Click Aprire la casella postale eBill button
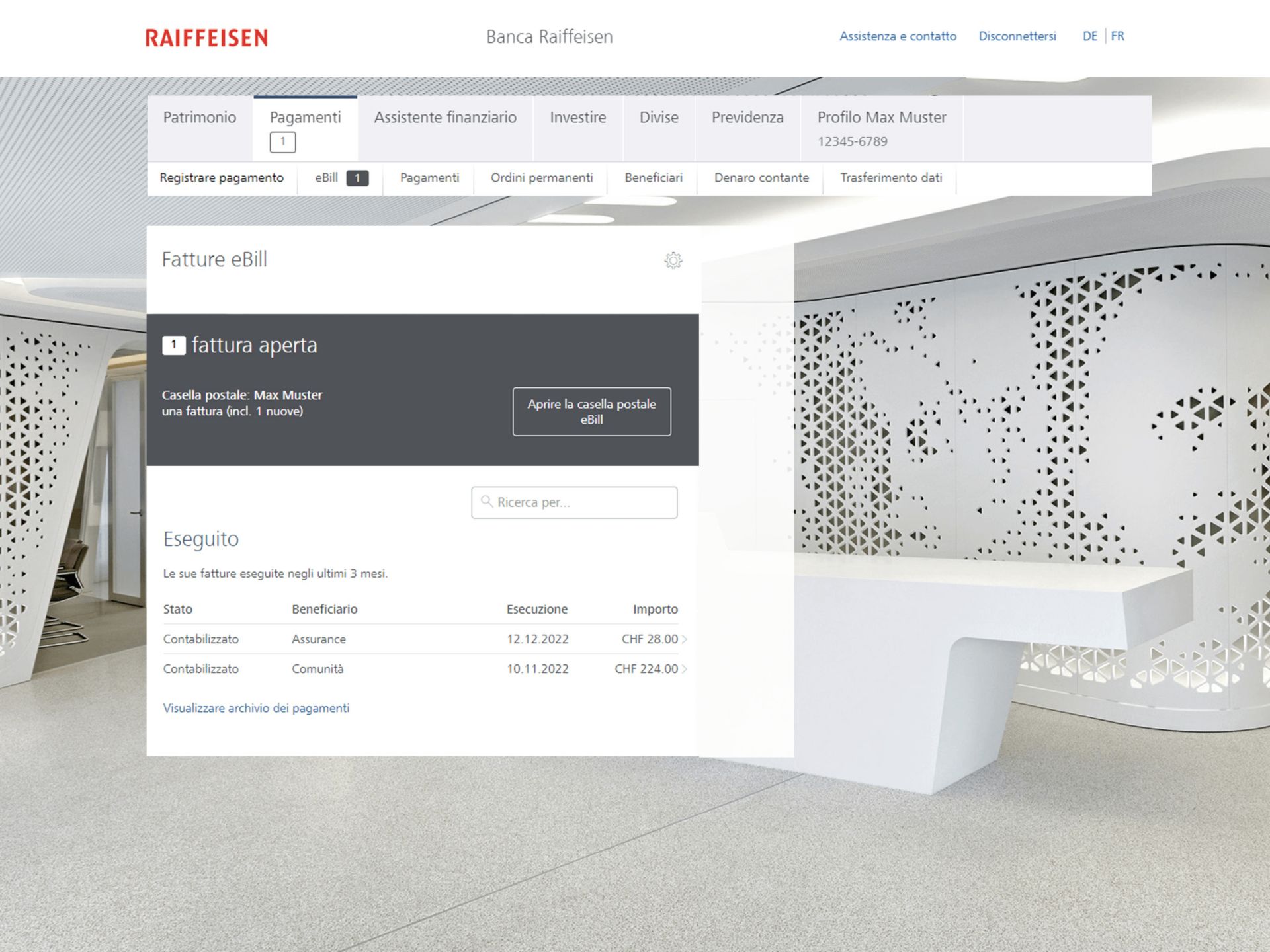The image size is (1270, 952). pyautogui.click(x=591, y=411)
